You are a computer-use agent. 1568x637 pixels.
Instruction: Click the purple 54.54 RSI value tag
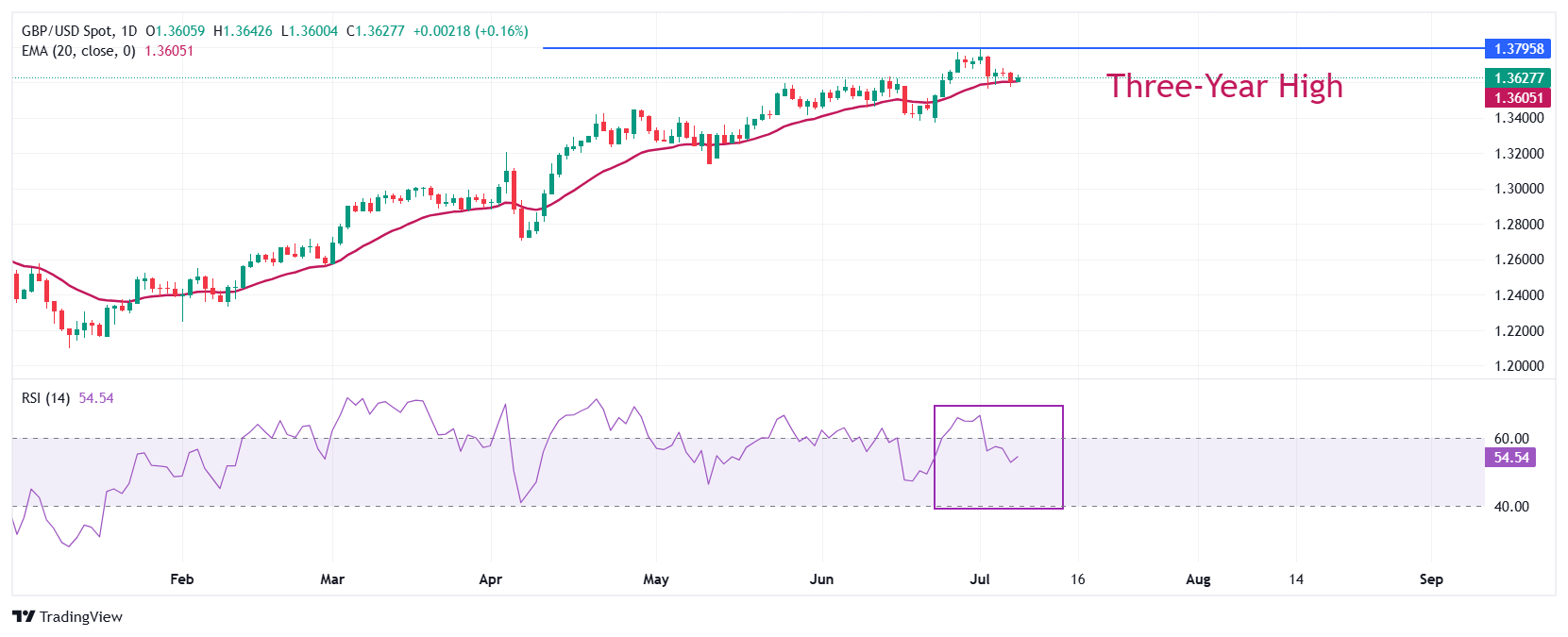pyautogui.click(x=1510, y=458)
